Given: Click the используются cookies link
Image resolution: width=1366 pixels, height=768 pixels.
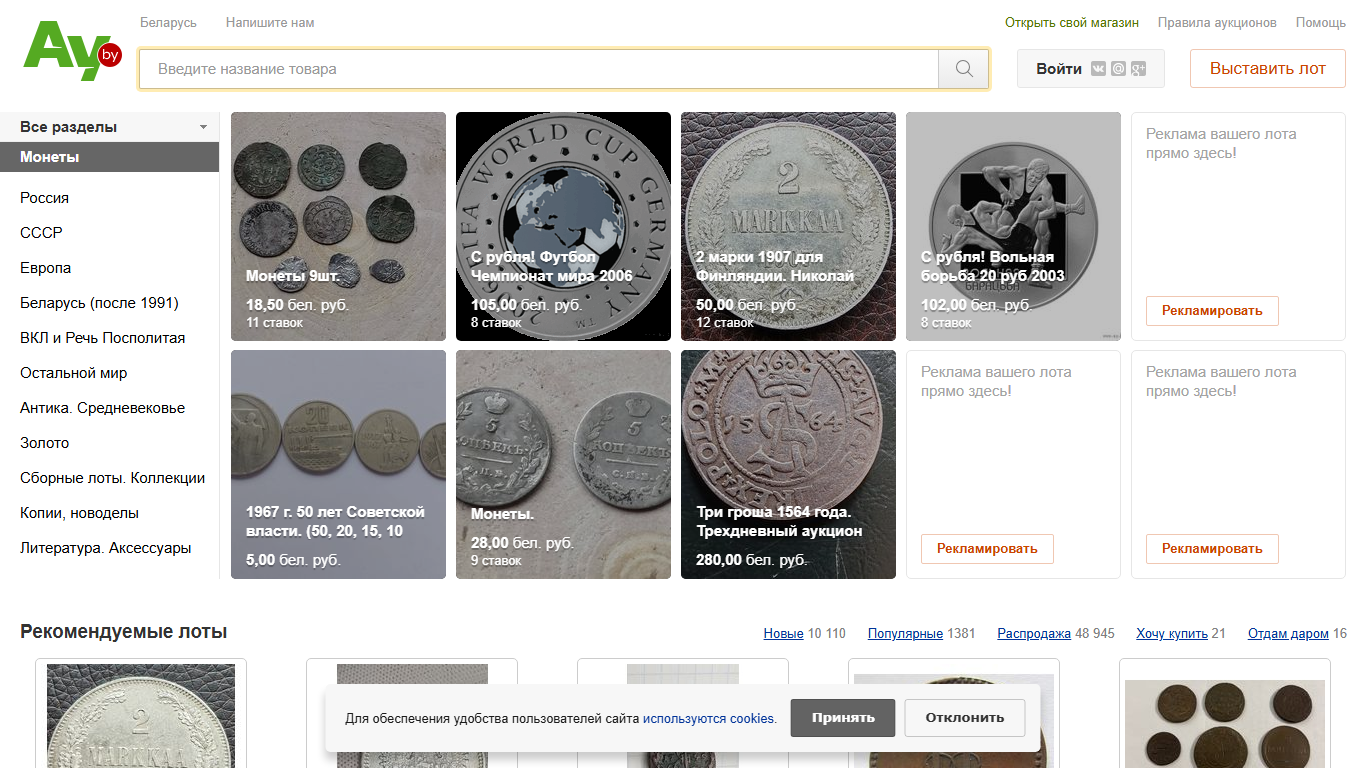Looking at the screenshot, I should 709,718.
